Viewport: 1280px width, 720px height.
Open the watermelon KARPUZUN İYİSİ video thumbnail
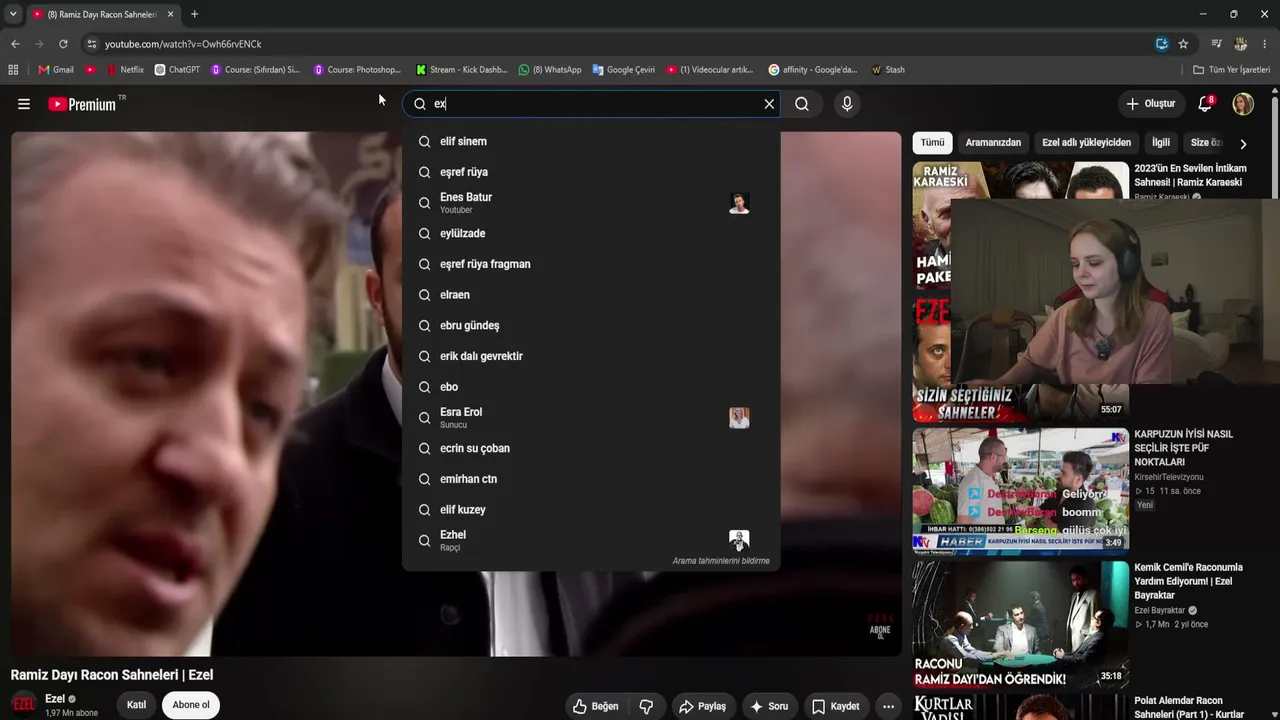click(1020, 491)
